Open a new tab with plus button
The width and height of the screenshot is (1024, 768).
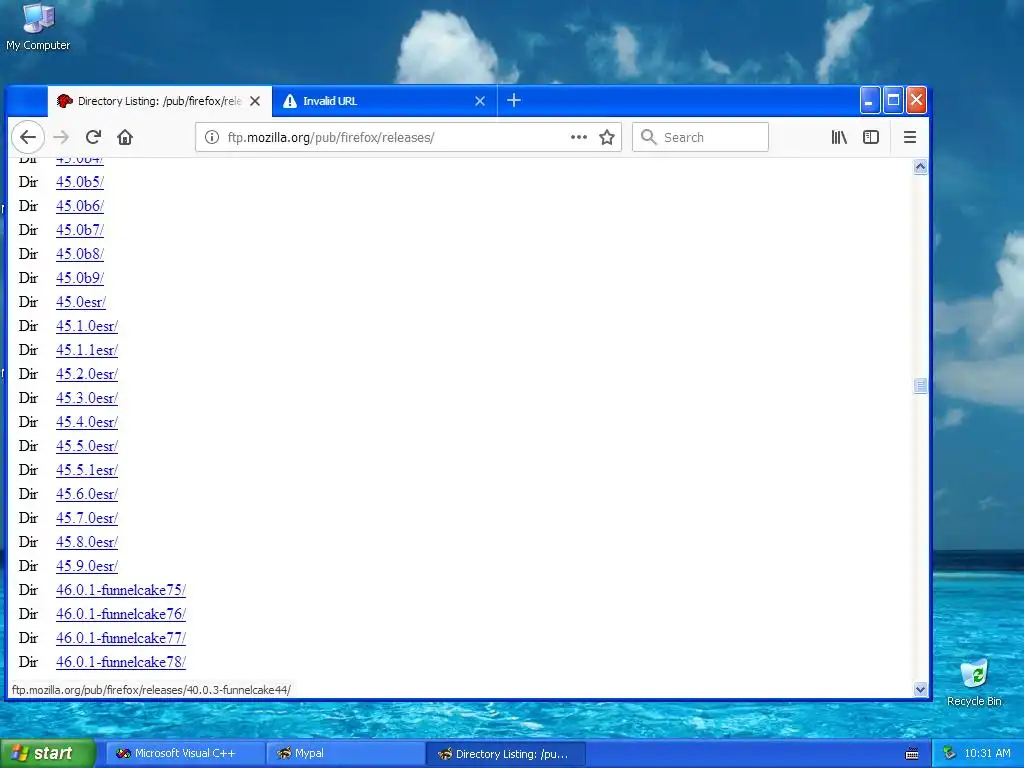click(514, 101)
